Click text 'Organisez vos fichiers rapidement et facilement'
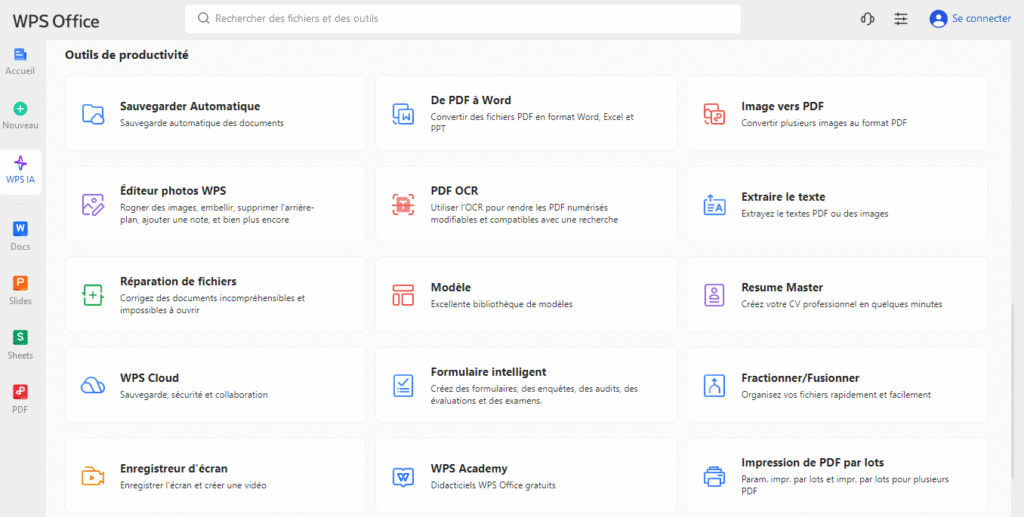This screenshot has width=1024, height=517. click(836, 395)
